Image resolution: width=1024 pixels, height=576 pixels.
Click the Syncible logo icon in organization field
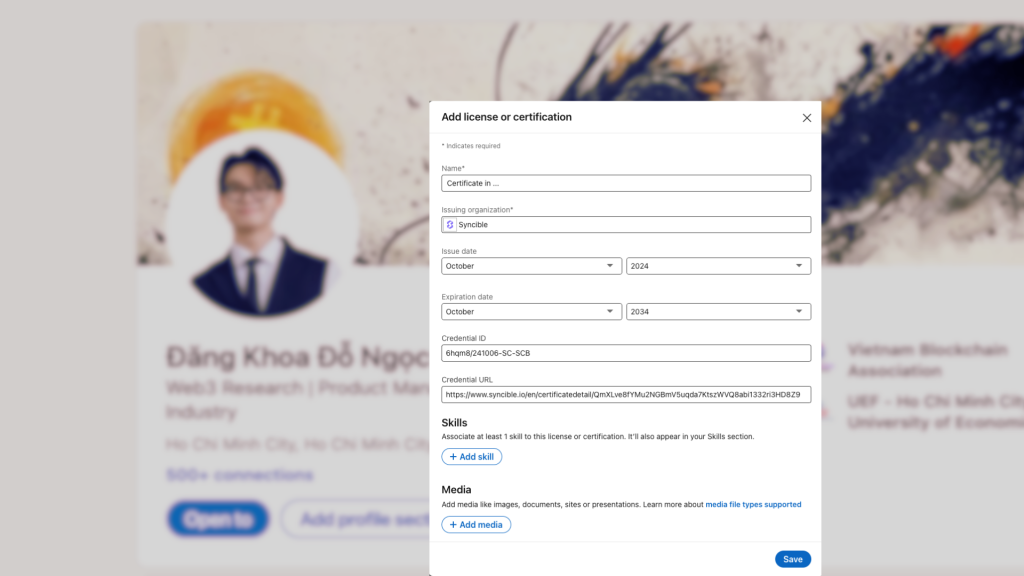click(450, 225)
